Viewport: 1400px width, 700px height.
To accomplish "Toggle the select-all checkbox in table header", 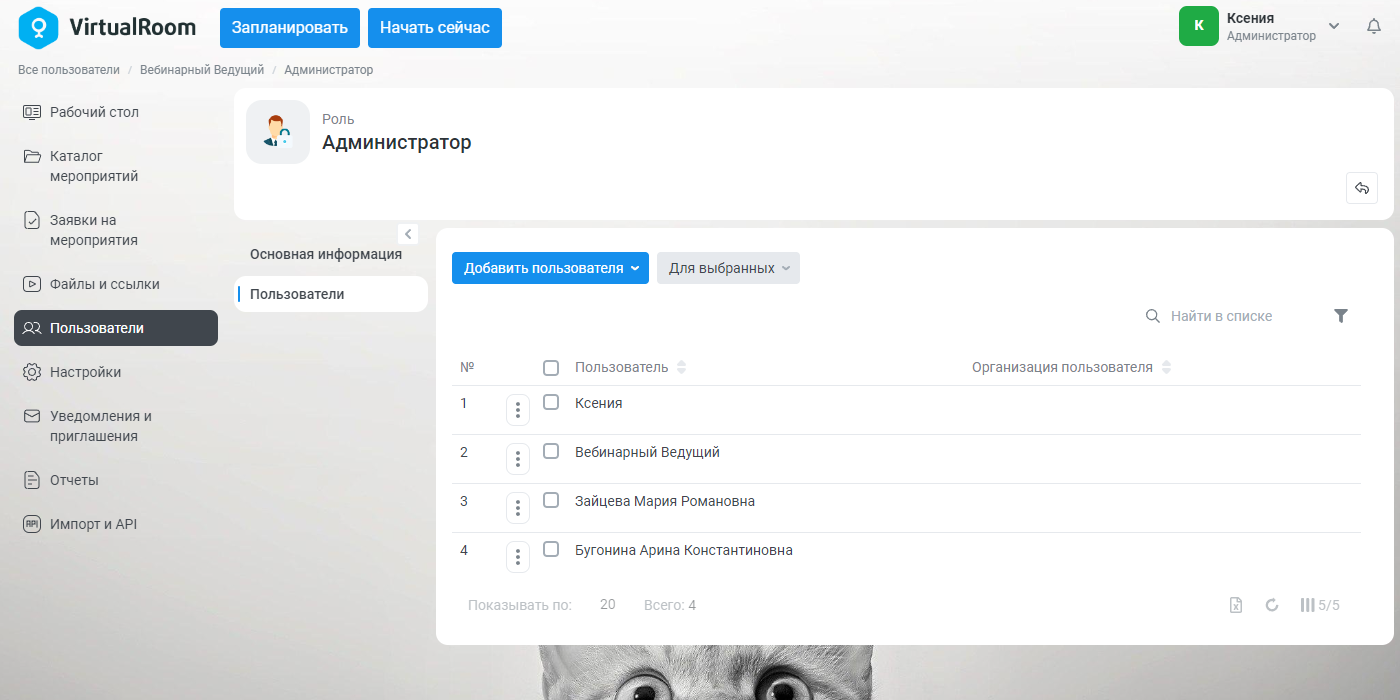I will (x=551, y=368).
